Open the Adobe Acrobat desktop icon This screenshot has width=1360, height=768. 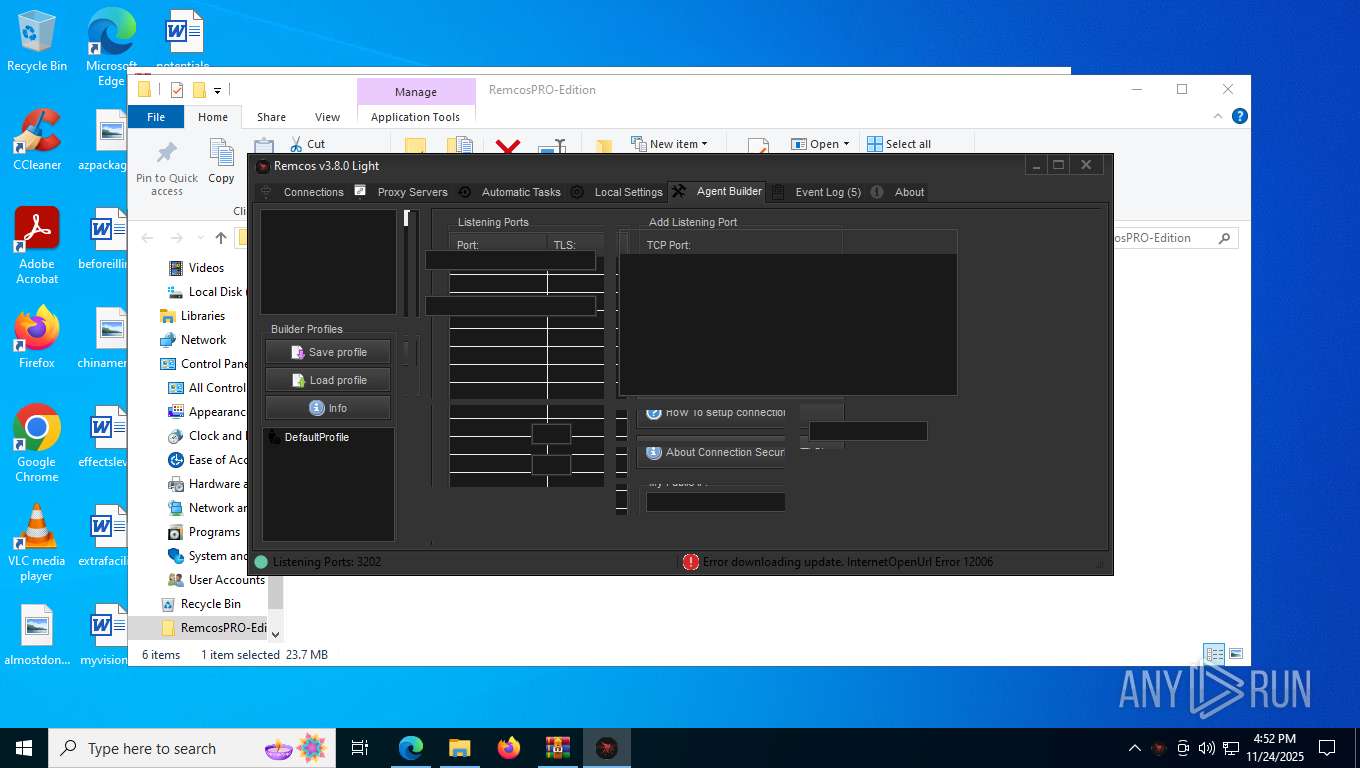37,246
